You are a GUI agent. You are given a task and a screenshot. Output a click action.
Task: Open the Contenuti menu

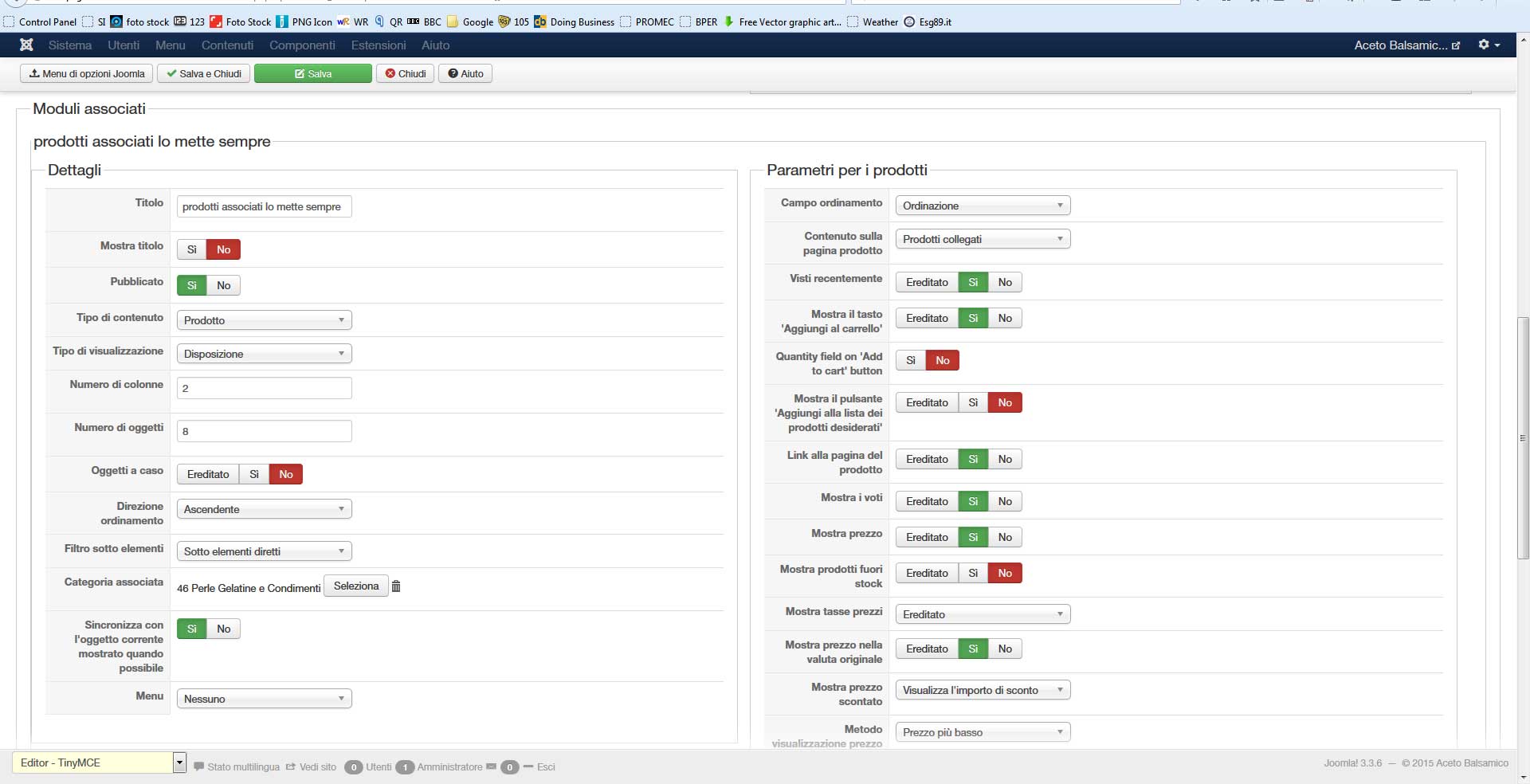pos(227,45)
